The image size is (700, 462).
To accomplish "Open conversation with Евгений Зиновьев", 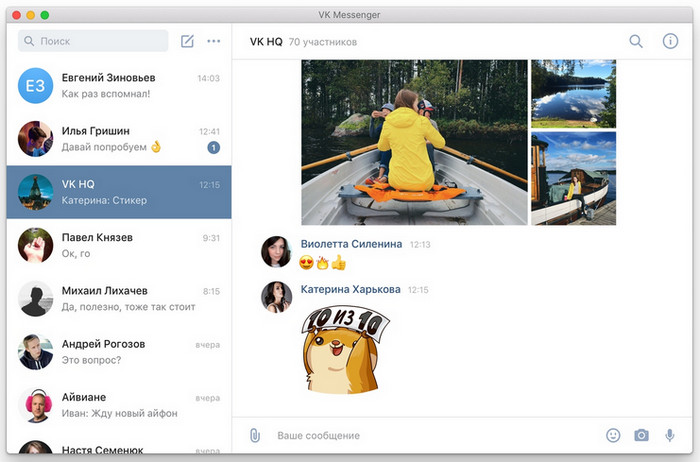I will coord(119,86).
